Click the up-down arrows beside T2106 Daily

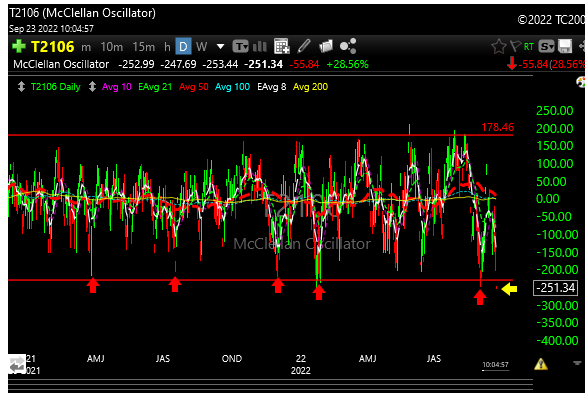pyautogui.click(x=21, y=87)
